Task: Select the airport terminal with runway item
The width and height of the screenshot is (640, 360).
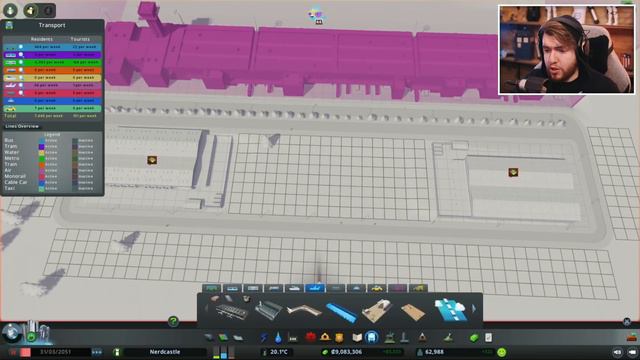Action: [378, 311]
